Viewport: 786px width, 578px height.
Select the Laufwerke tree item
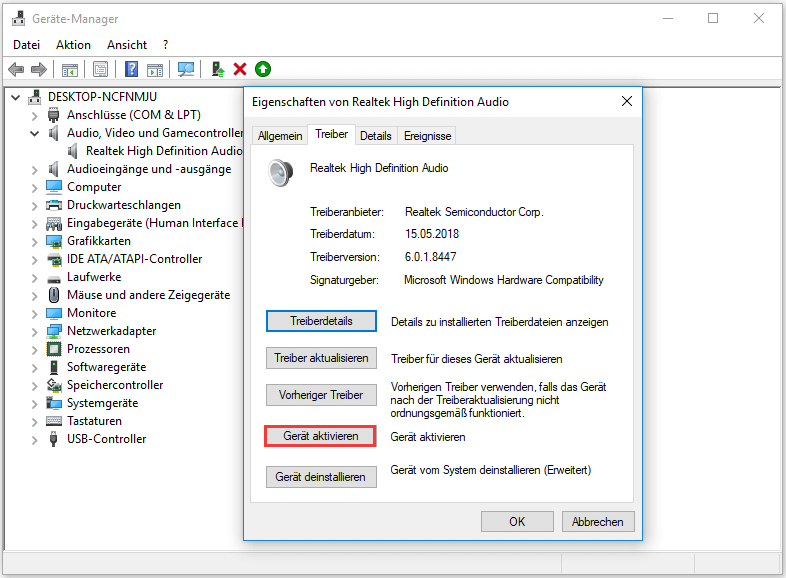[94, 277]
